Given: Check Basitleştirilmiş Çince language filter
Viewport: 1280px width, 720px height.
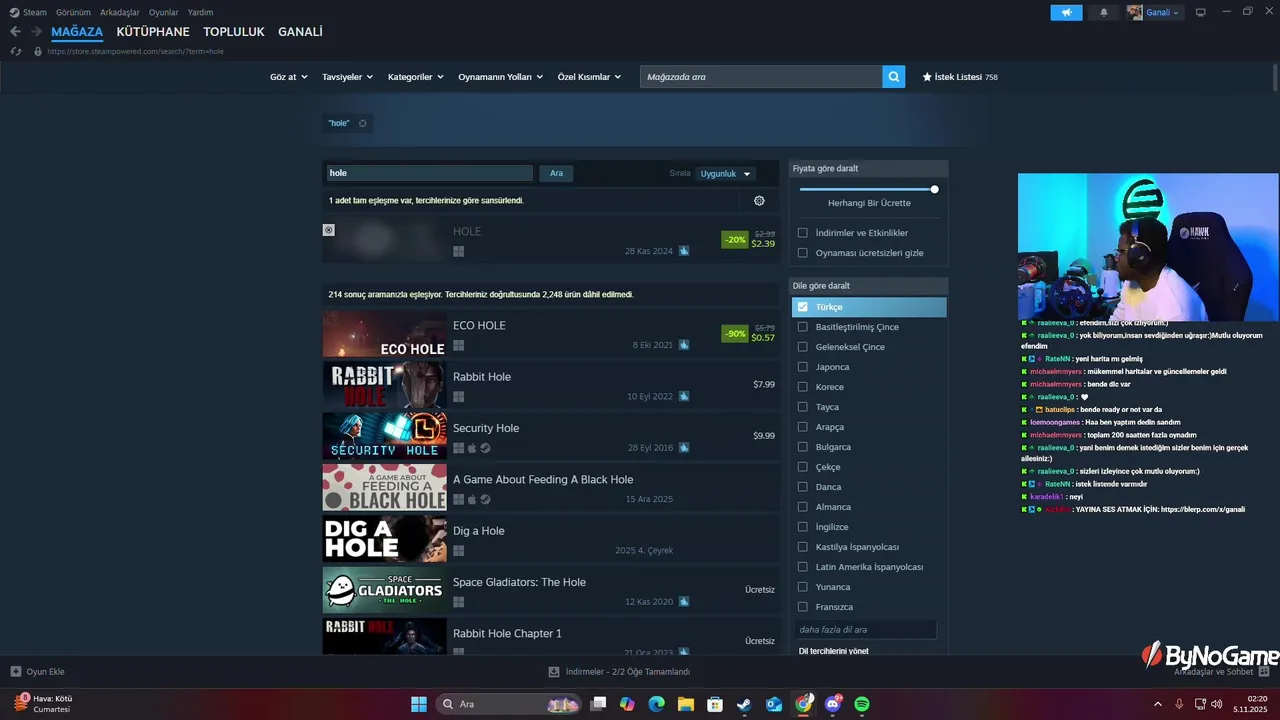Looking at the screenshot, I should point(802,327).
